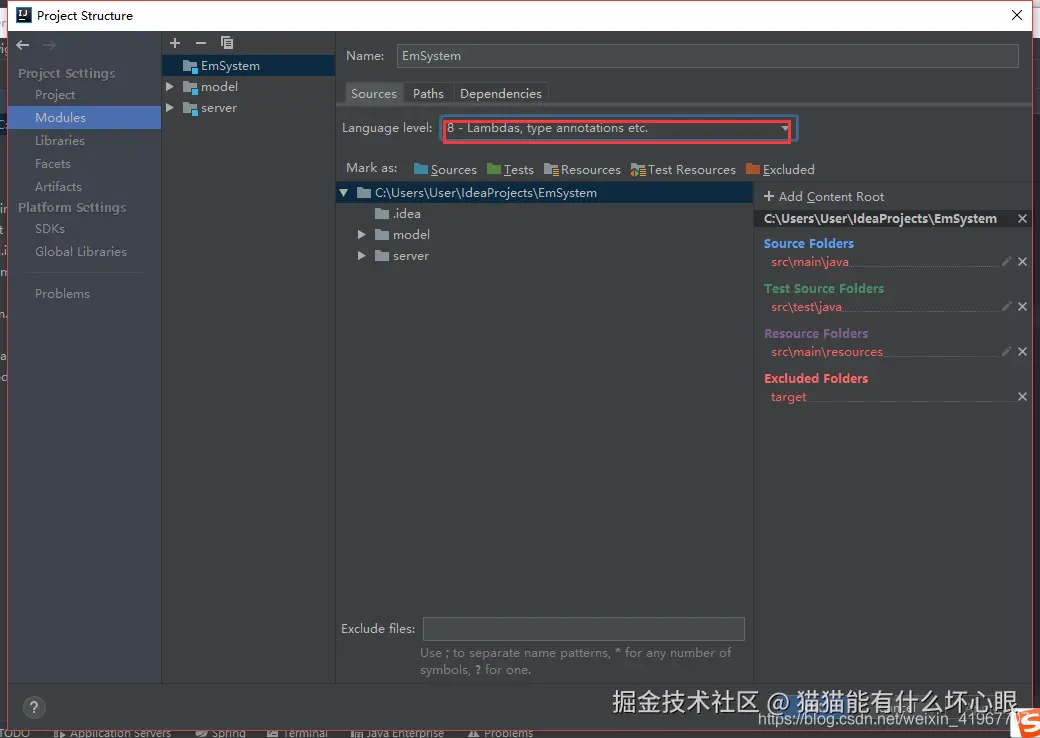Click src\test\java test folder entry

pyautogui.click(x=807, y=307)
